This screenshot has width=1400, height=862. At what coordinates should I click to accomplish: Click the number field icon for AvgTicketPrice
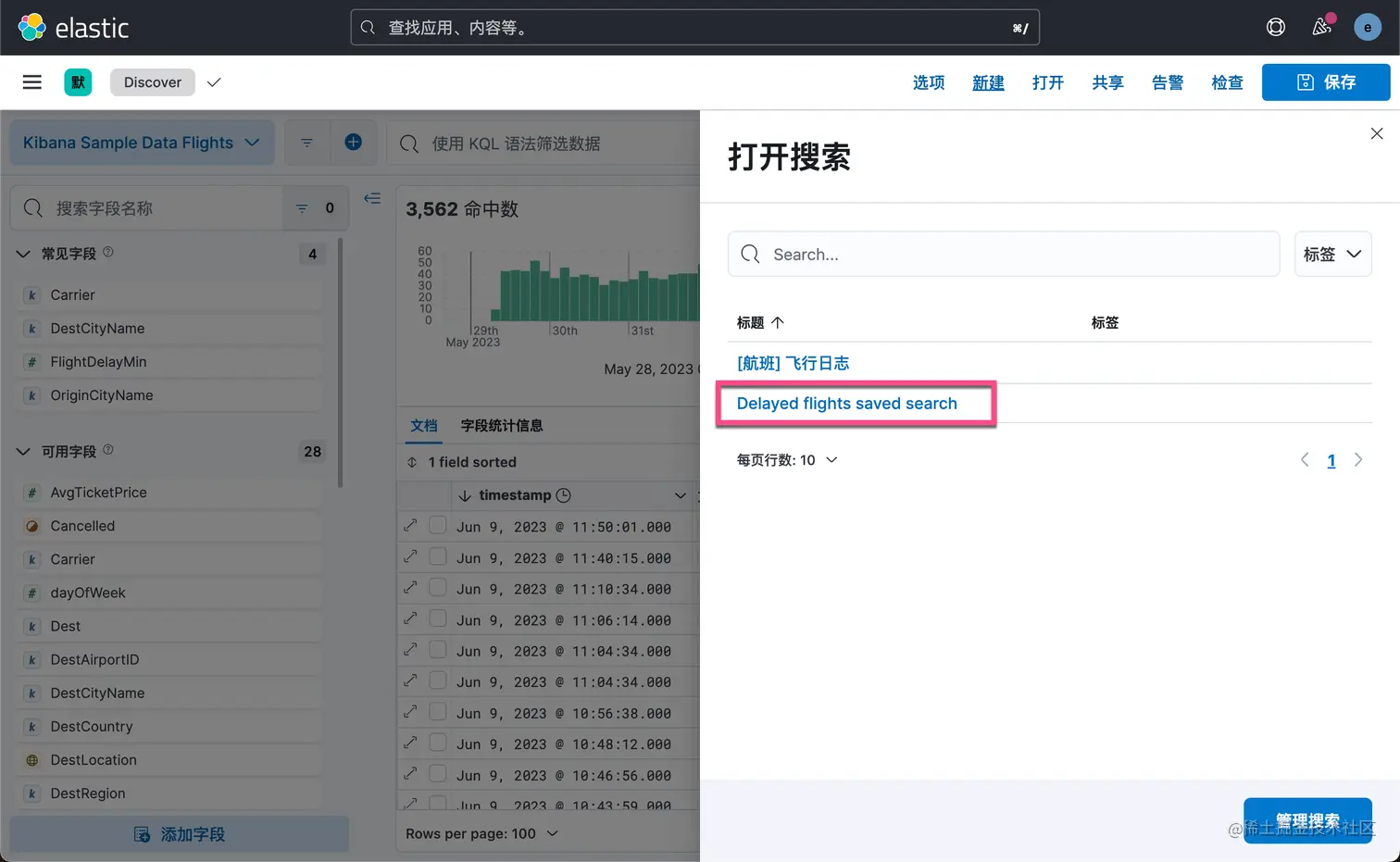tap(32, 493)
